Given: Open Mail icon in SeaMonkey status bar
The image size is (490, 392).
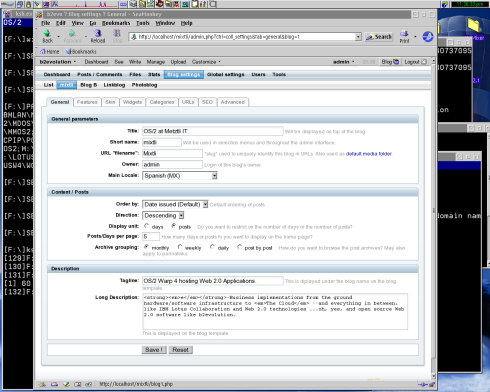Looking at the screenshot, I should (x=54, y=384).
